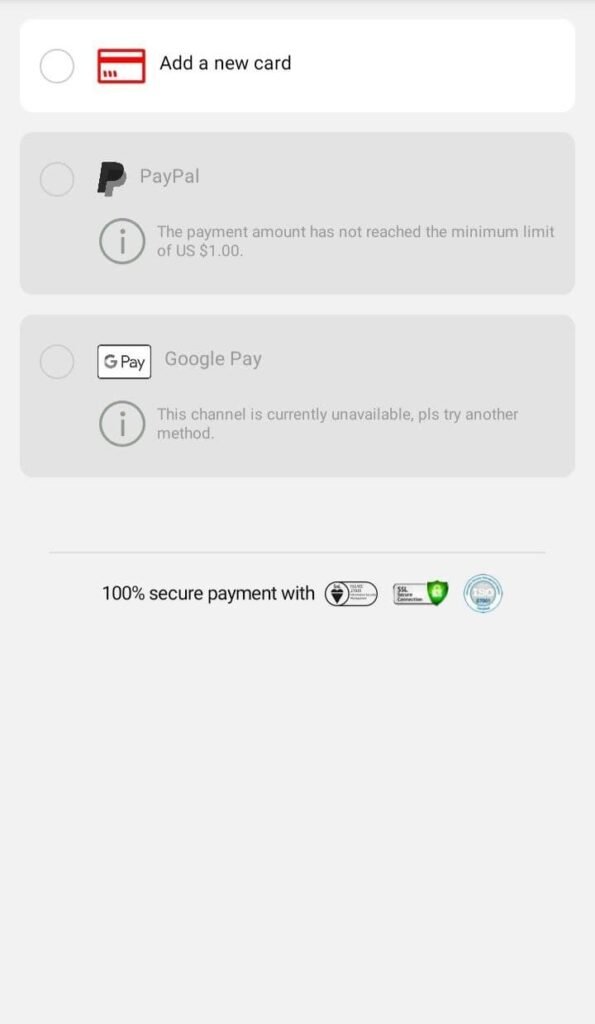Click the PayPal logo icon
Image resolution: width=595 pixels, height=1024 pixels.
[112, 179]
